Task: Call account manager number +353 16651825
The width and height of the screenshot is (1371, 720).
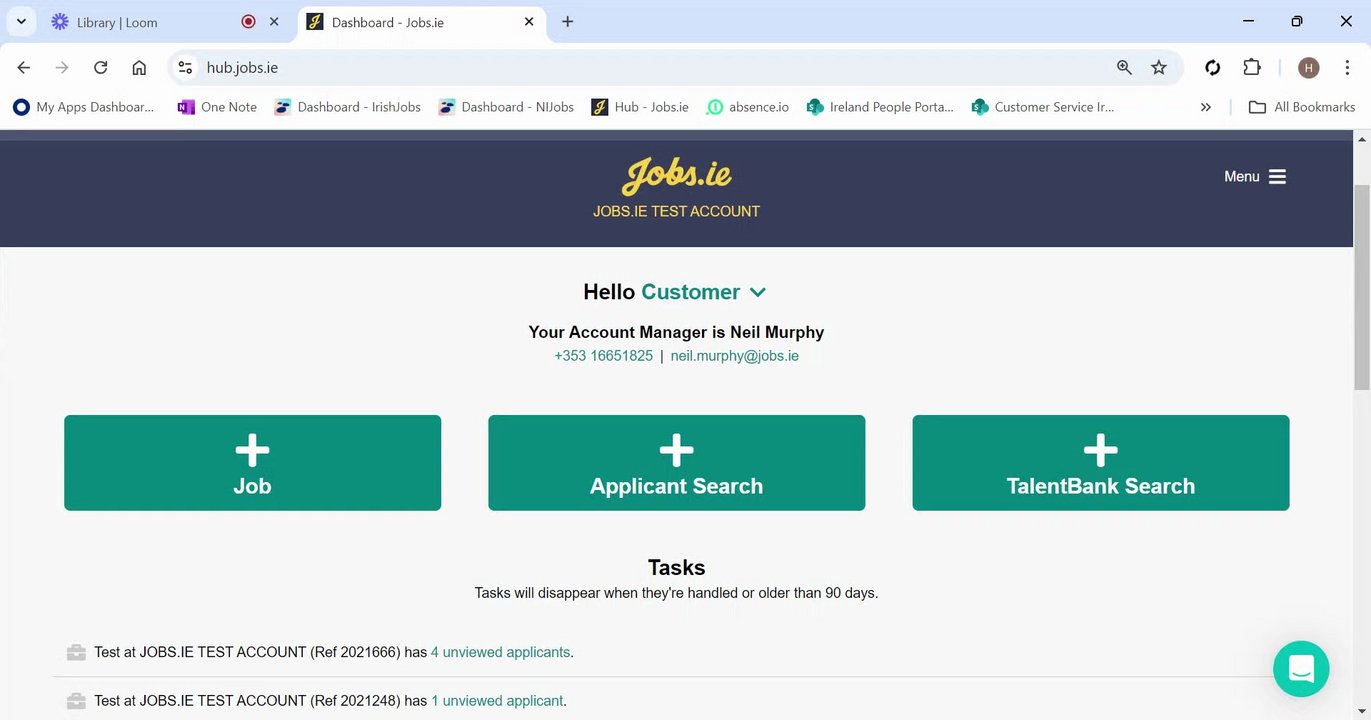Action: click(x=603, y=356)
